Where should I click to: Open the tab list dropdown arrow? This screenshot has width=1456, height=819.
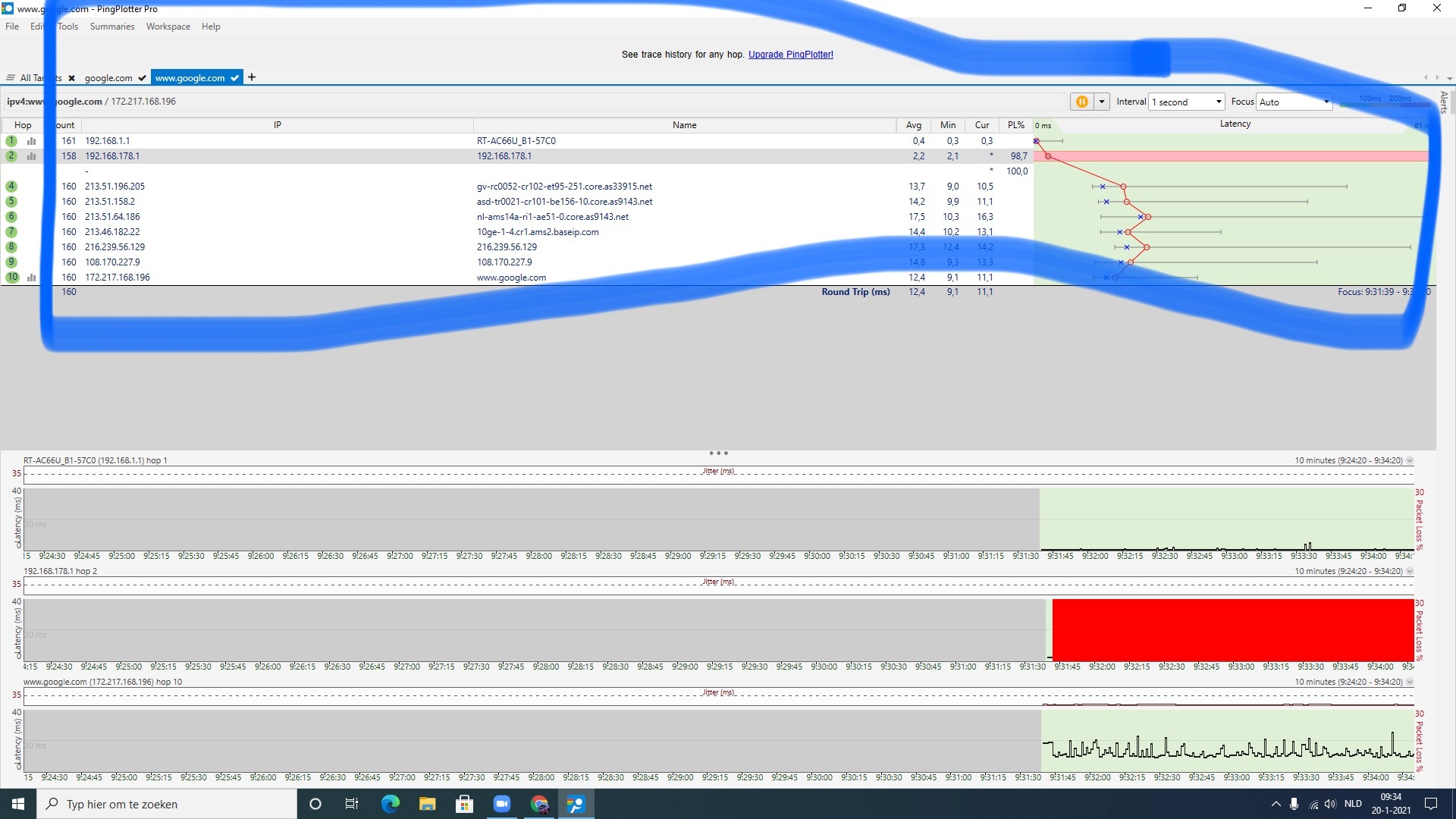(1449, 78)
